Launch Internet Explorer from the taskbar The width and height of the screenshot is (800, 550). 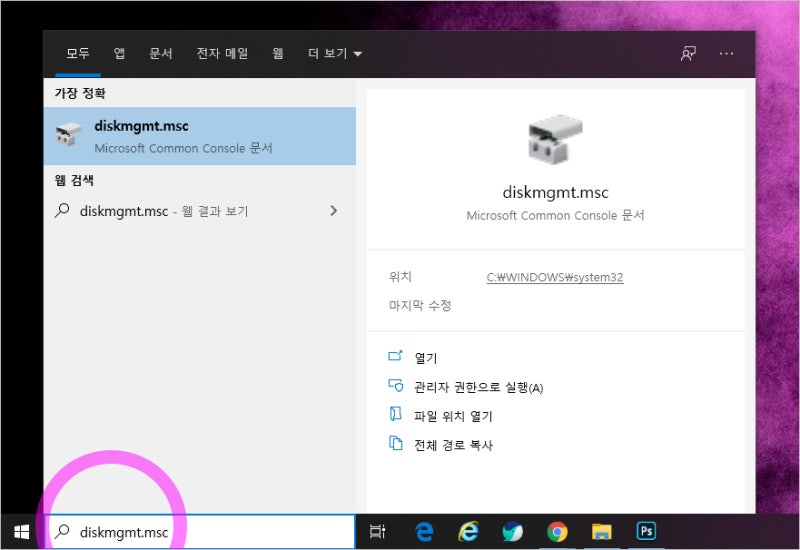[468, 532]
